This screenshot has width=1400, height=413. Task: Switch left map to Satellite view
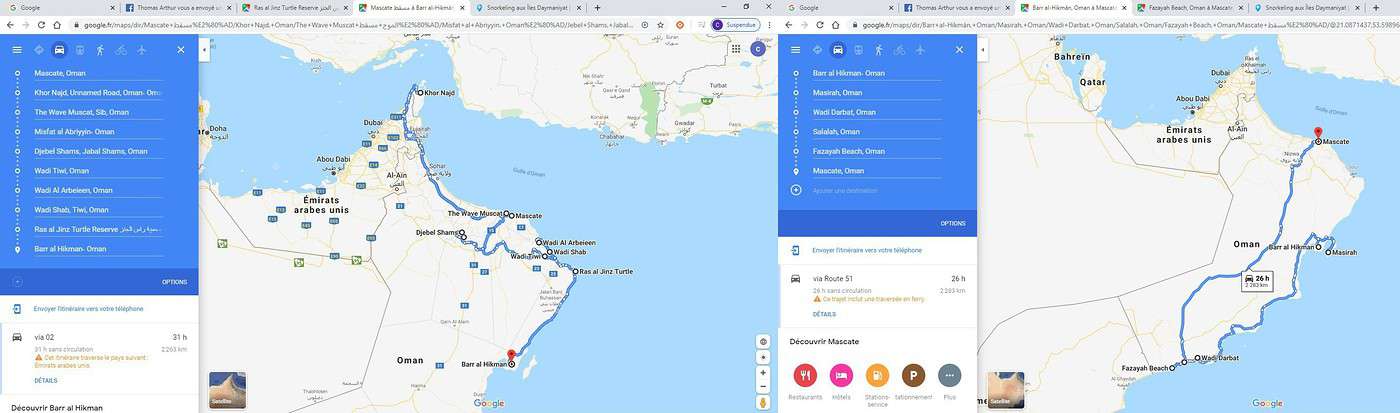[227, 390]
